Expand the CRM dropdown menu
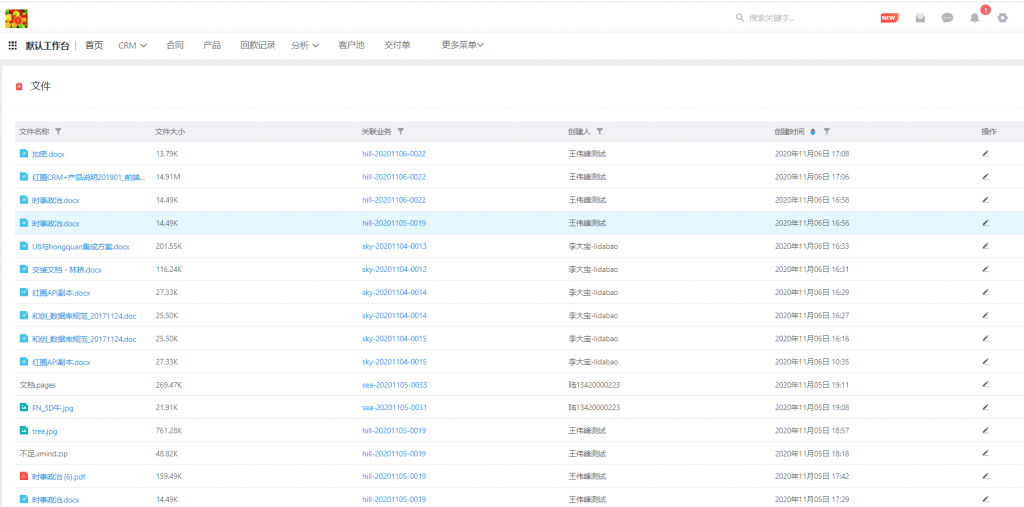Viewport: 1024px width, 507px height. 132,45
